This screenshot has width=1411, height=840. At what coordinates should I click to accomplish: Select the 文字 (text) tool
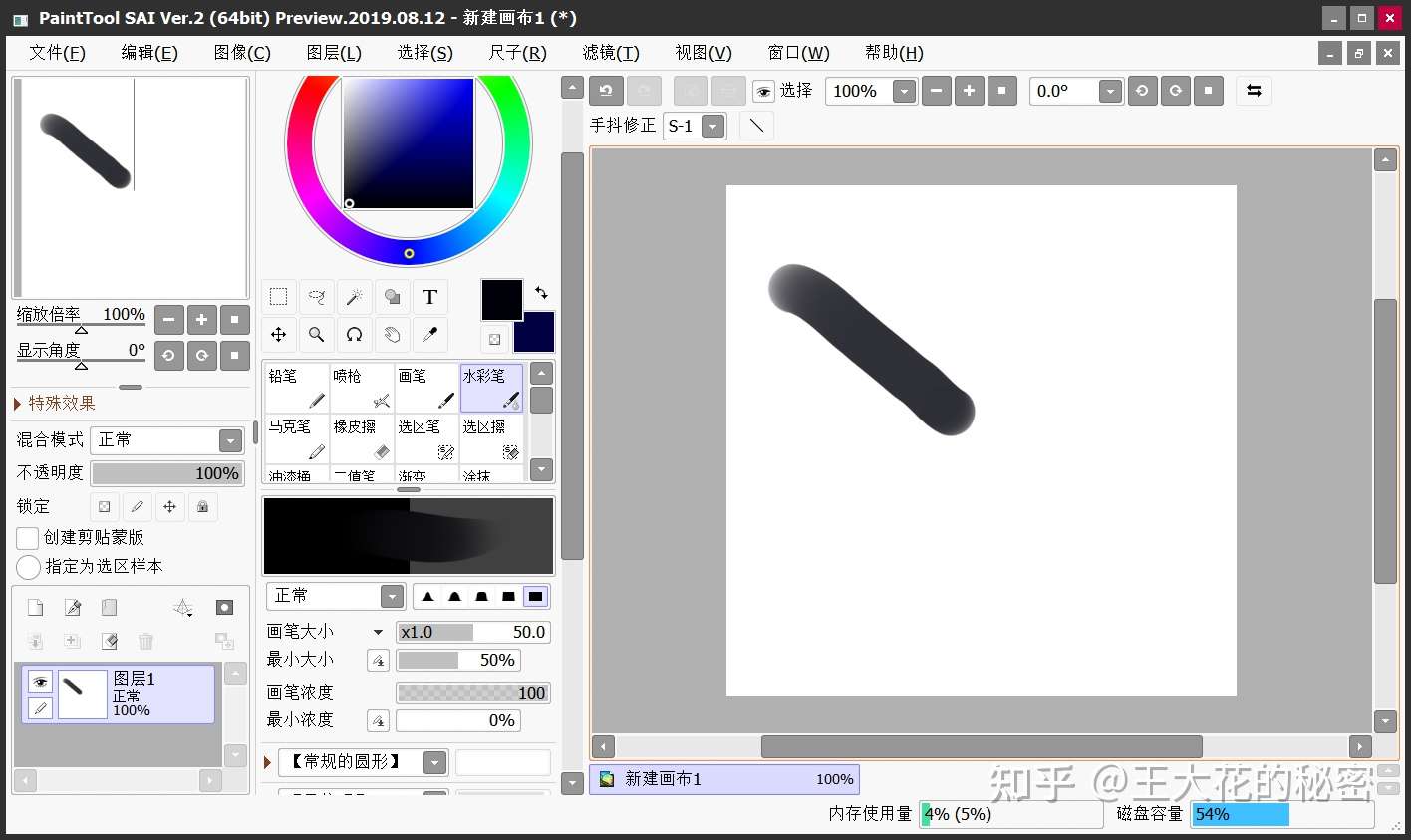pos(429,296)
